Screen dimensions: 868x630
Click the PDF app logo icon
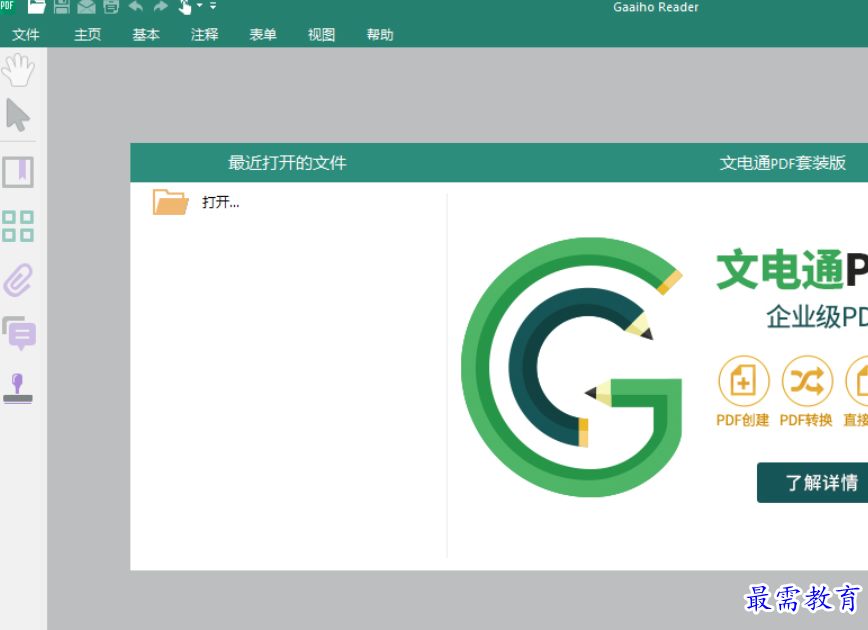click(x=8, y=6)
